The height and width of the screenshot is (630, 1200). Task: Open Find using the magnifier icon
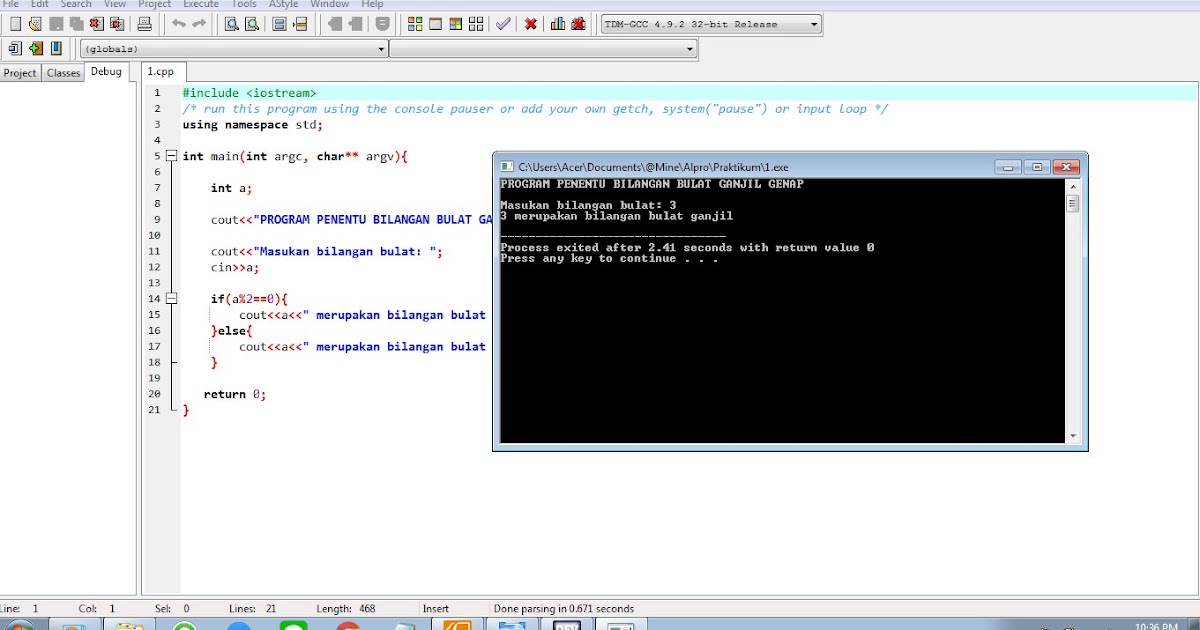(x=232, y=24)
